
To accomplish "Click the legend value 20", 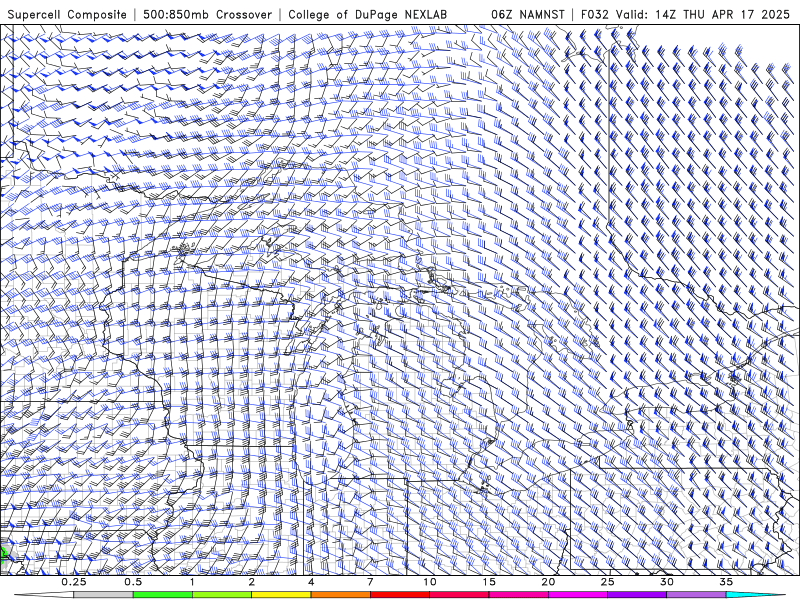I will [x=548, y=582].
